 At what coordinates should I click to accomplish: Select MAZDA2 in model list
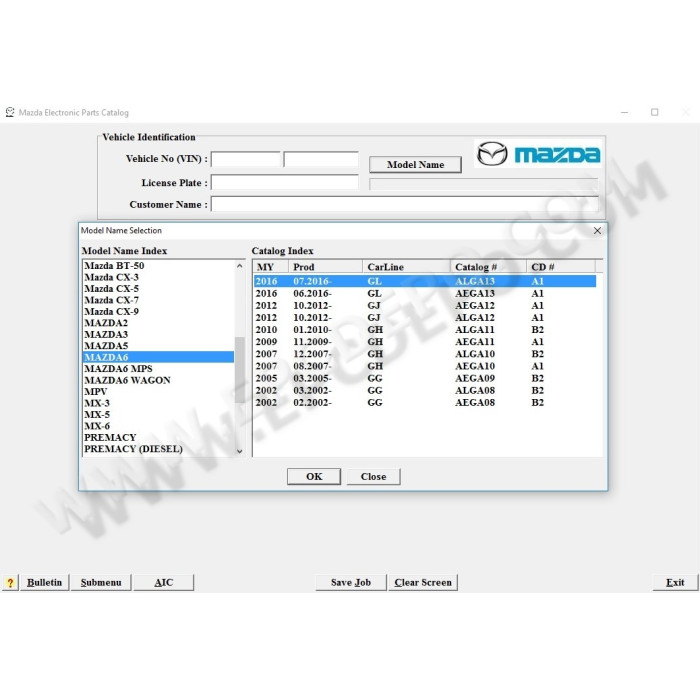point(158,323)
